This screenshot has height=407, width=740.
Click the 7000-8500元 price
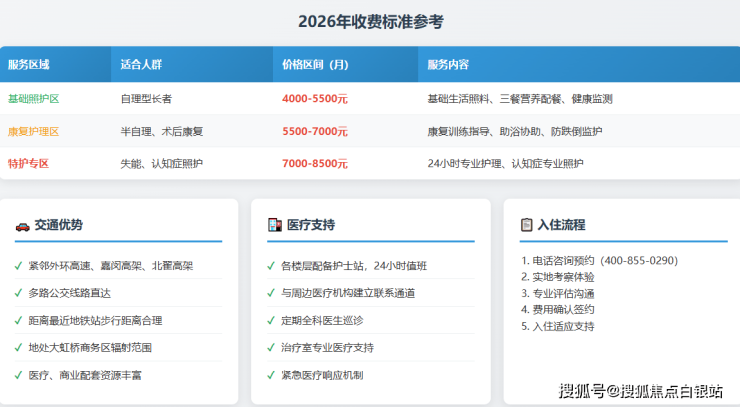[x=315, y=163]
